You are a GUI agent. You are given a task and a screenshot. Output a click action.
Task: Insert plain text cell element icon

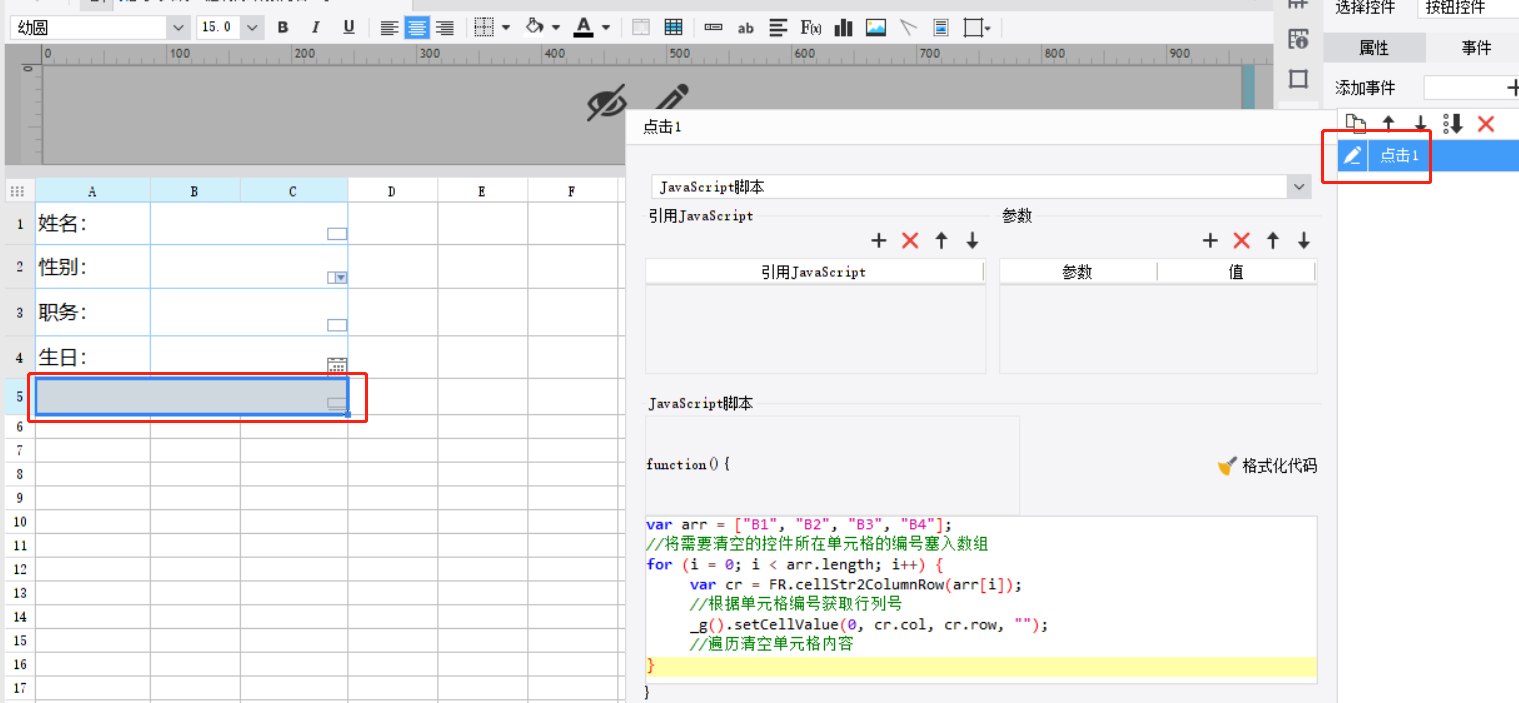point(713,28)
